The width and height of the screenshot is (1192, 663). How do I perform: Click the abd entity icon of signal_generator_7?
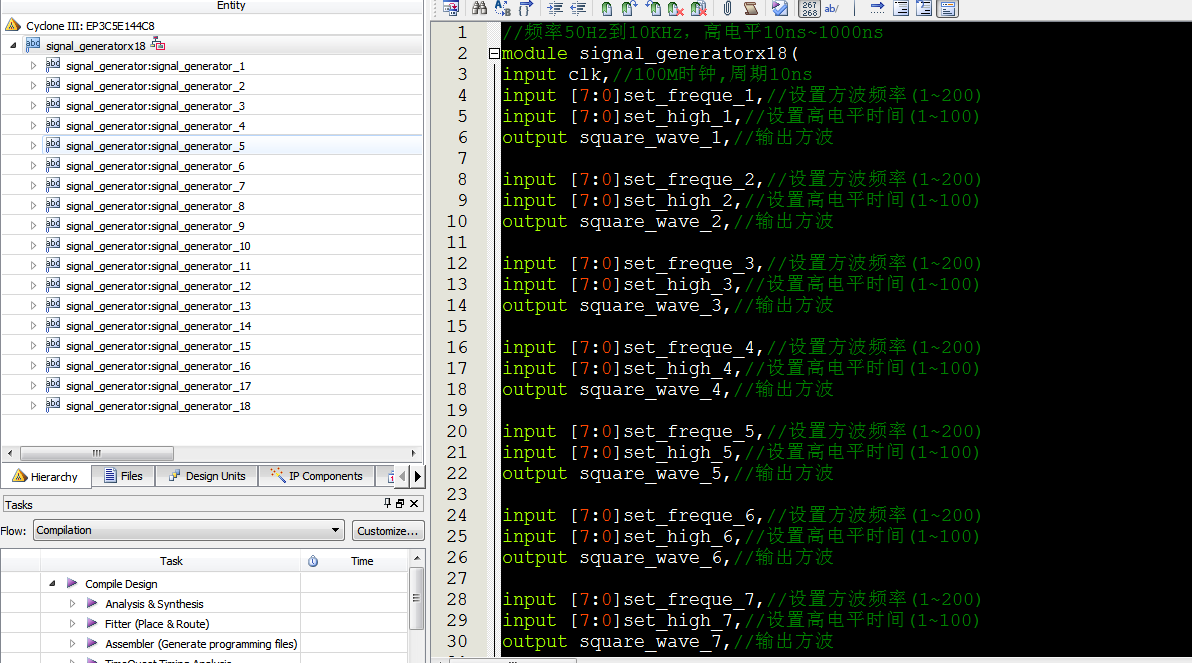pos(52,185)
